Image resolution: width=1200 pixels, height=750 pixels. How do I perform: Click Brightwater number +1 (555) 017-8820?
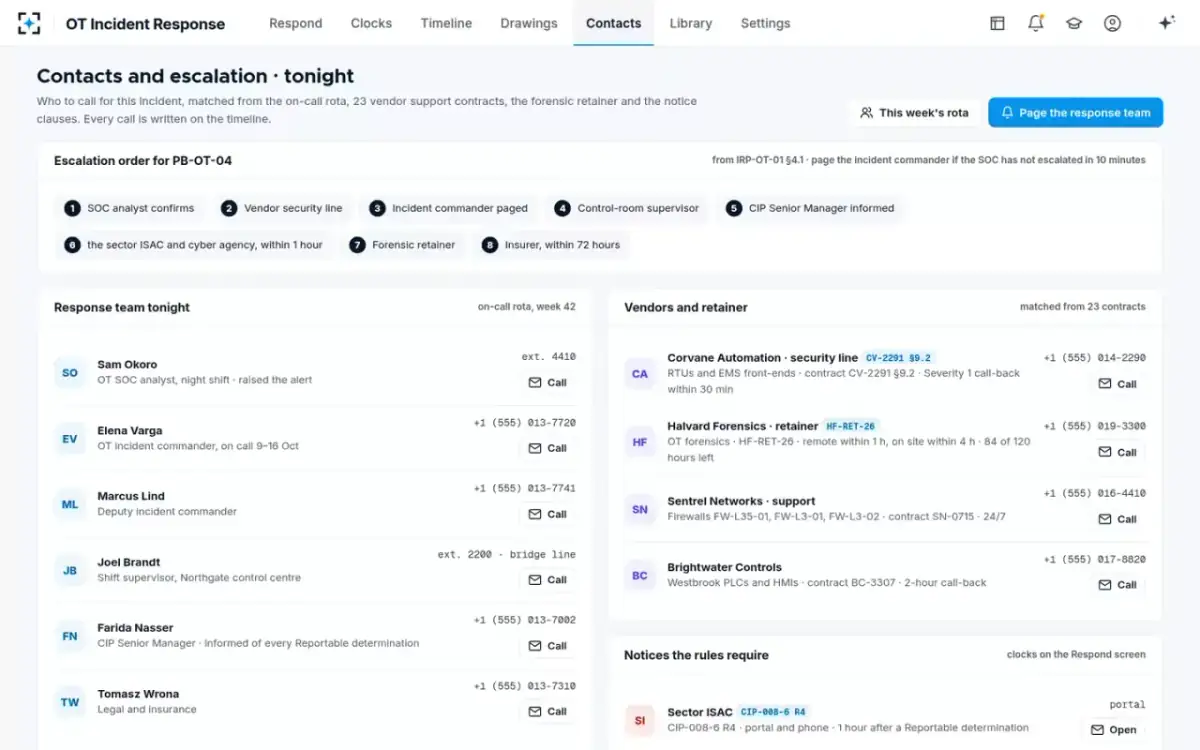click(x=1095, y=560)
